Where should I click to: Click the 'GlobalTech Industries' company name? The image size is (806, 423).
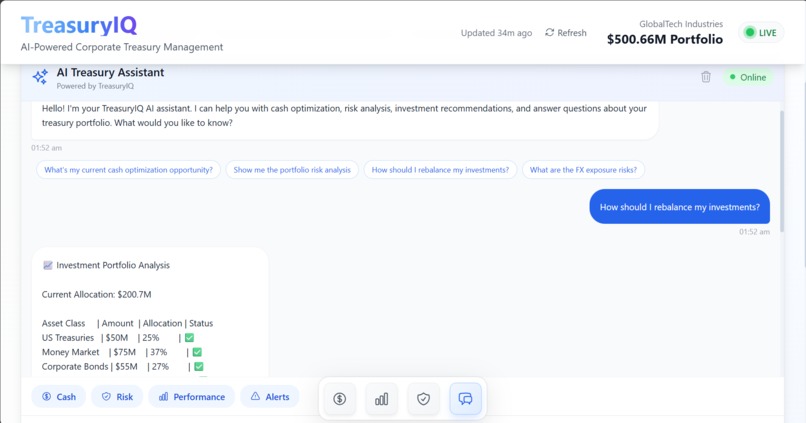click(x=681, y=24)
